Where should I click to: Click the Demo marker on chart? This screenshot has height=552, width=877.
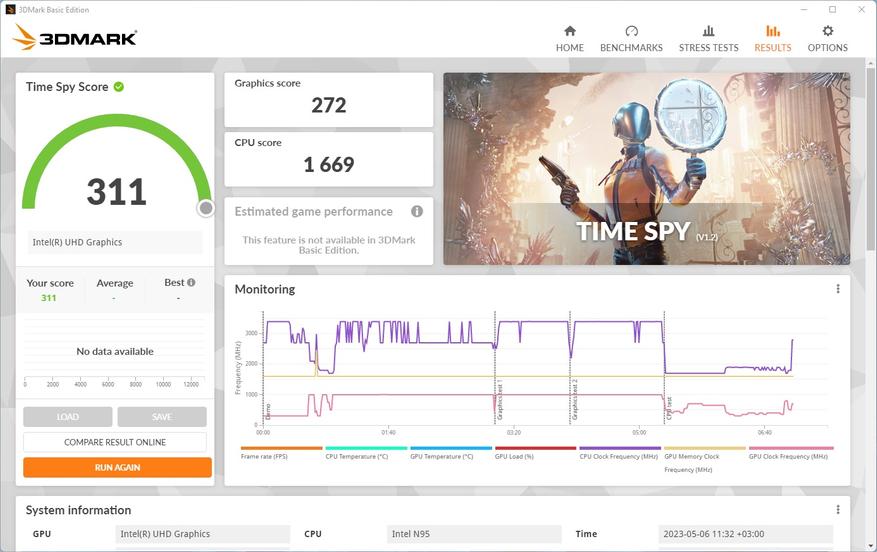tap(268, 412)
